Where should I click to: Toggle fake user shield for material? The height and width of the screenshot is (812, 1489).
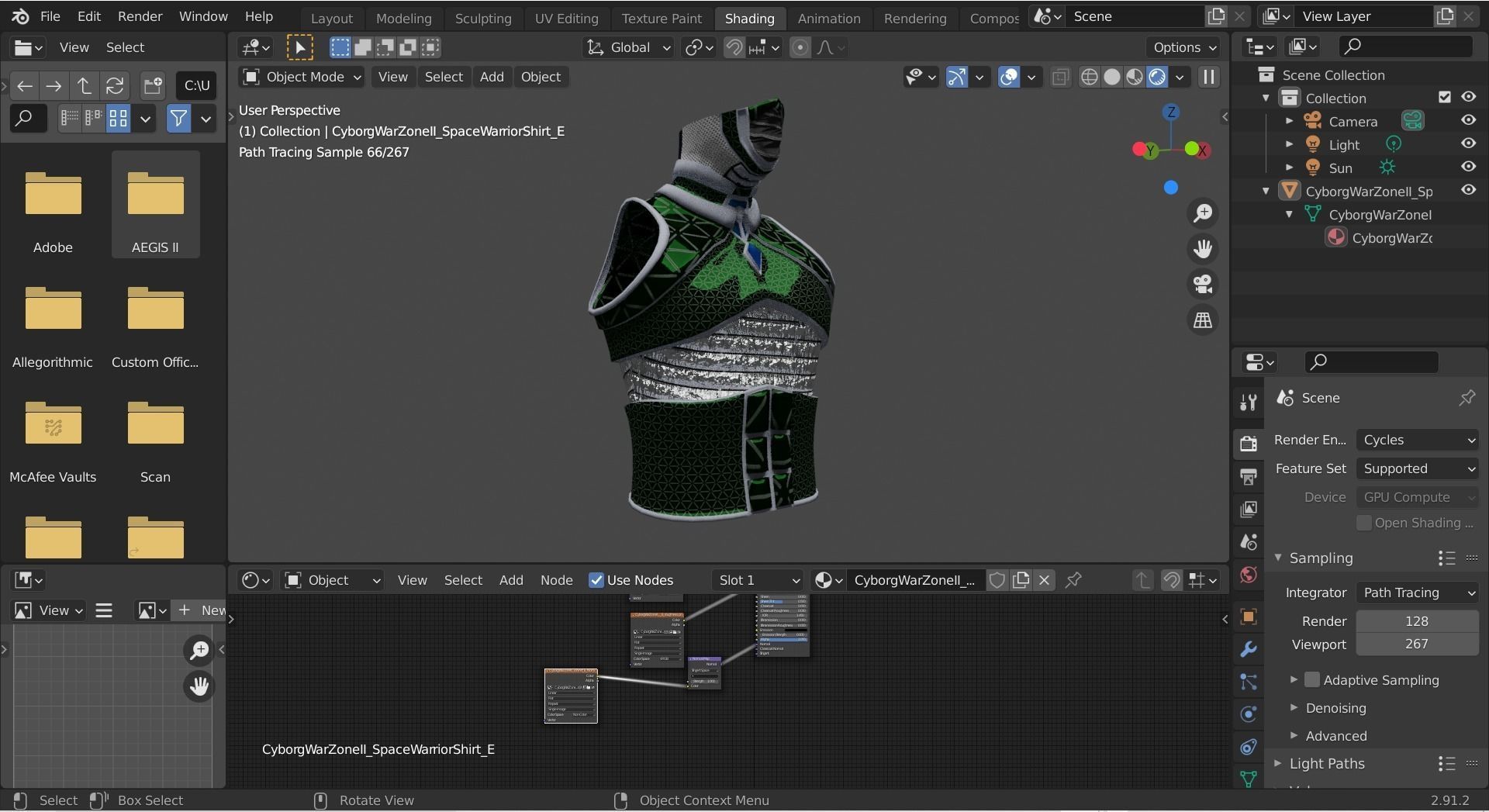click(x=997, y=580)
